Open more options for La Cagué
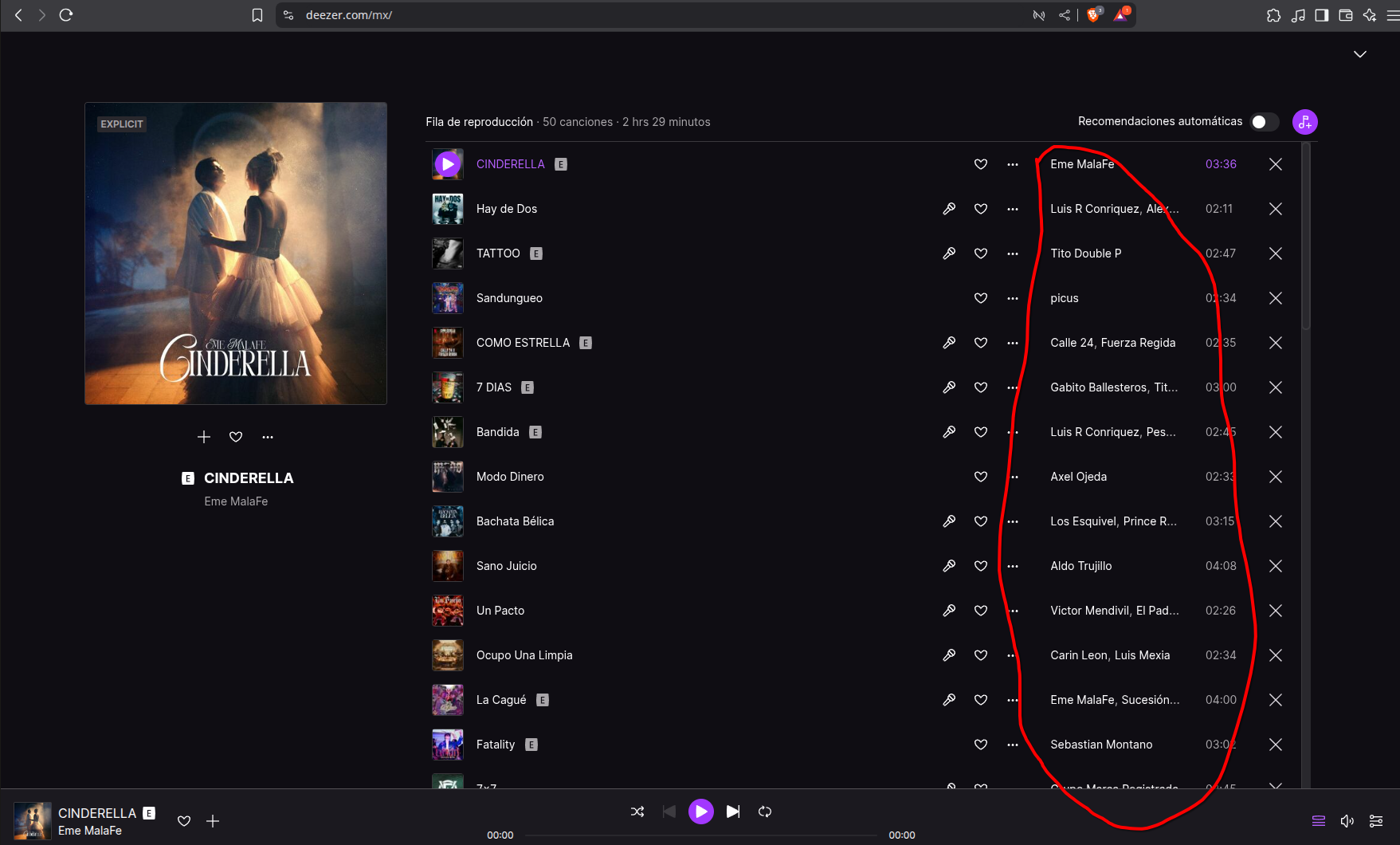 pyautogui.click(x=1013, y=700)
